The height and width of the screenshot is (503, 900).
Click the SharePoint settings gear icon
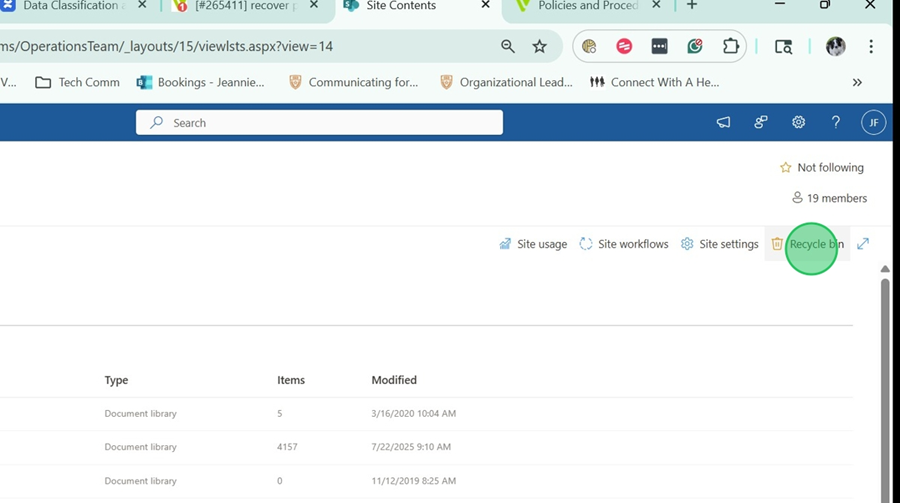(798, 122)
